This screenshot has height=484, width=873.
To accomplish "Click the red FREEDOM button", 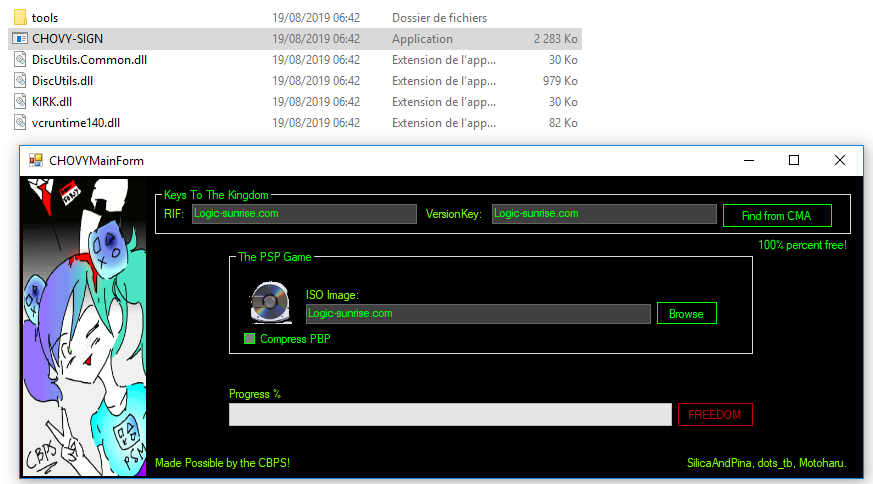I will pyautogui.click(x=714, y=415).
